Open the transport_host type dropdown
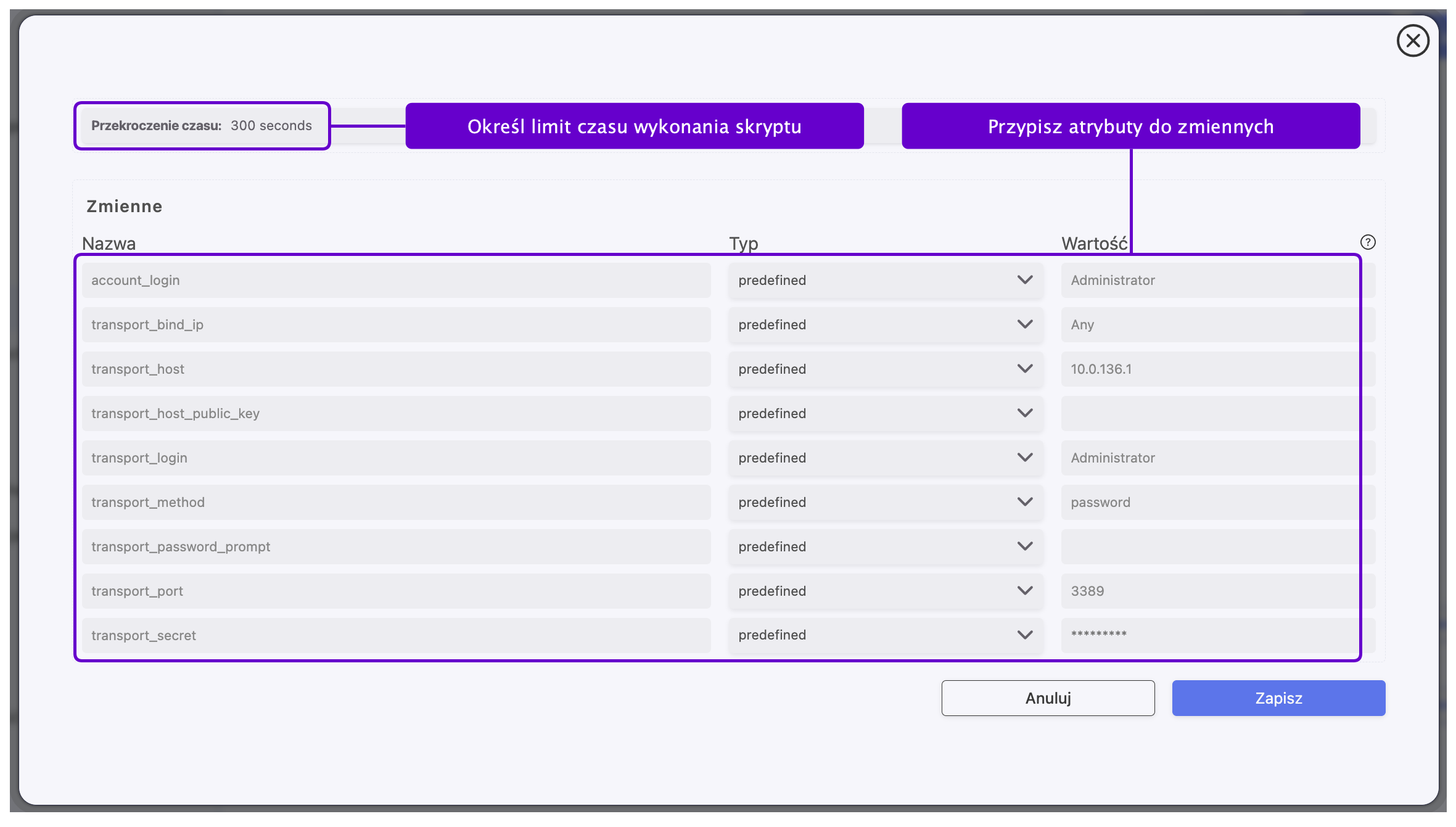 (885, 369)
